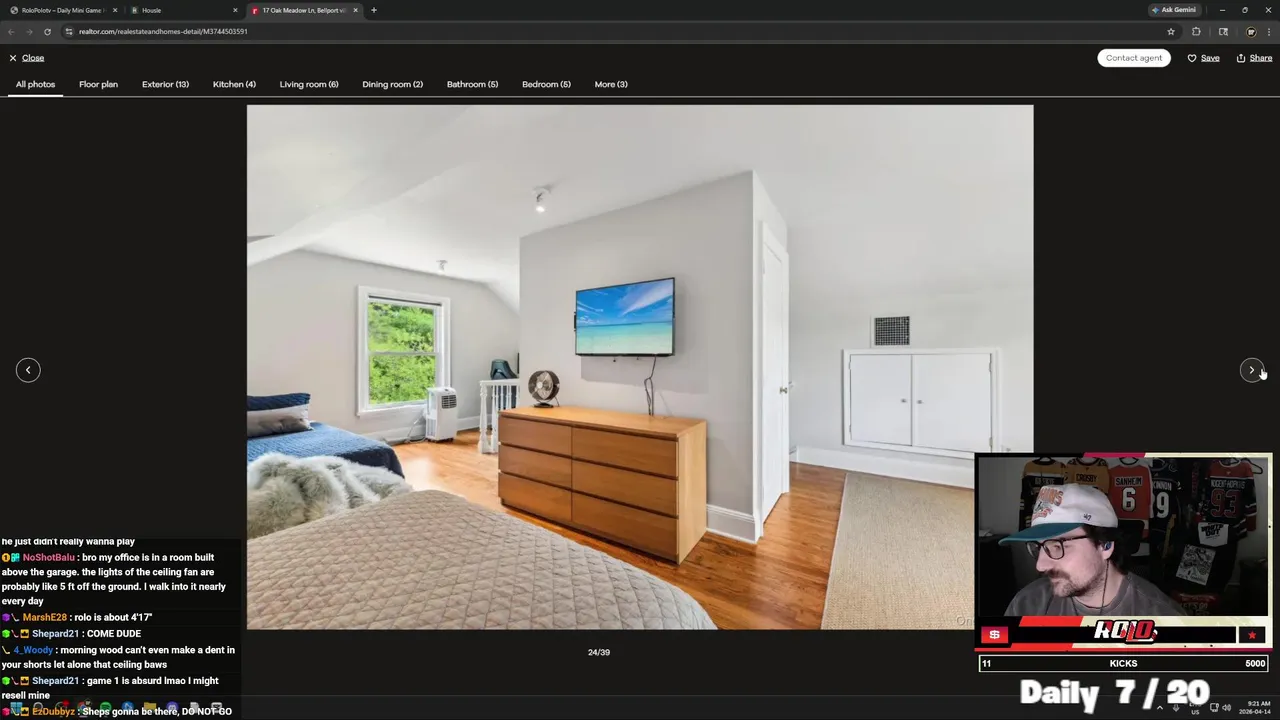The width and height of the screenshot is (1280, 720).
Task: Close the 17 Oak Meadow Ln tab
Action: (x=355, y=10)
